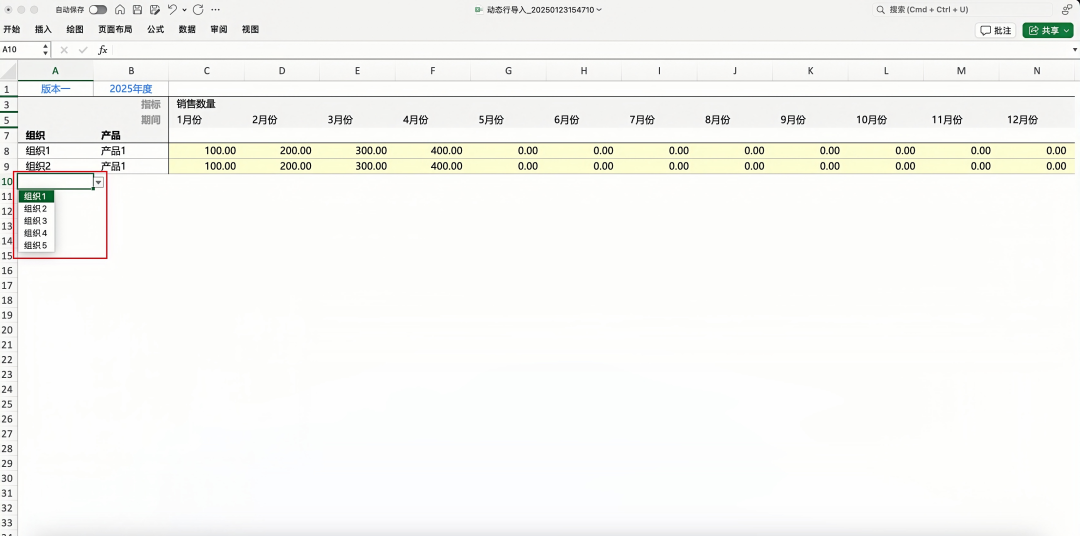Click the 期间 label cell
1080x536 pixels.
151,119
